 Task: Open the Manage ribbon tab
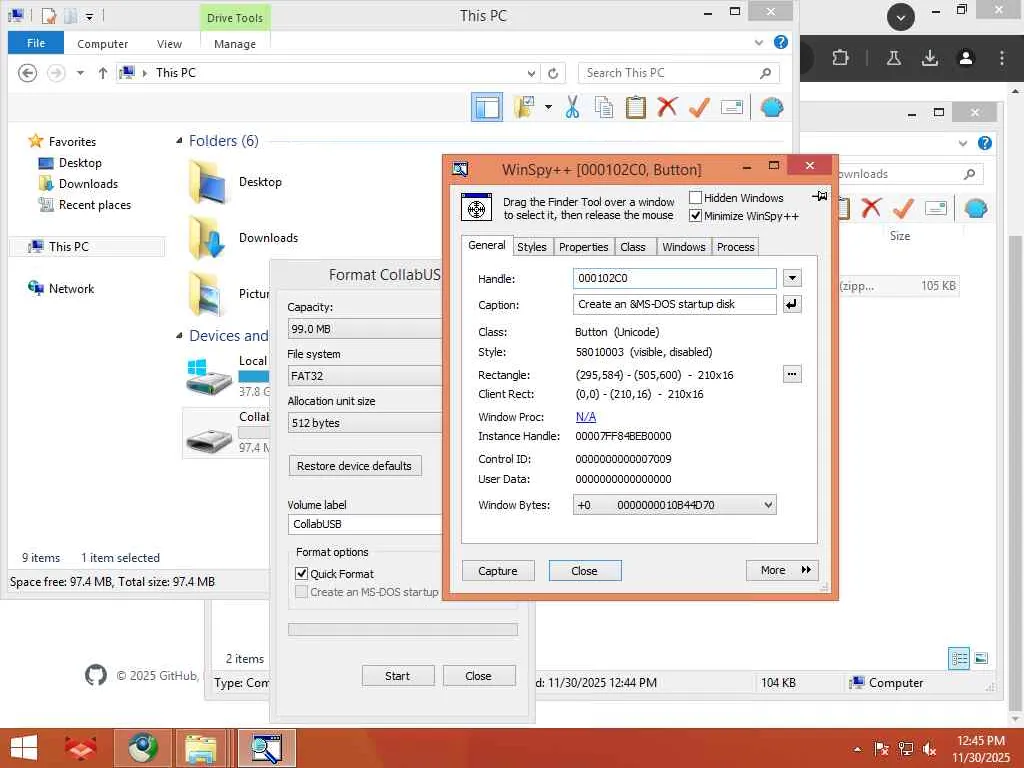click(235, 44)
